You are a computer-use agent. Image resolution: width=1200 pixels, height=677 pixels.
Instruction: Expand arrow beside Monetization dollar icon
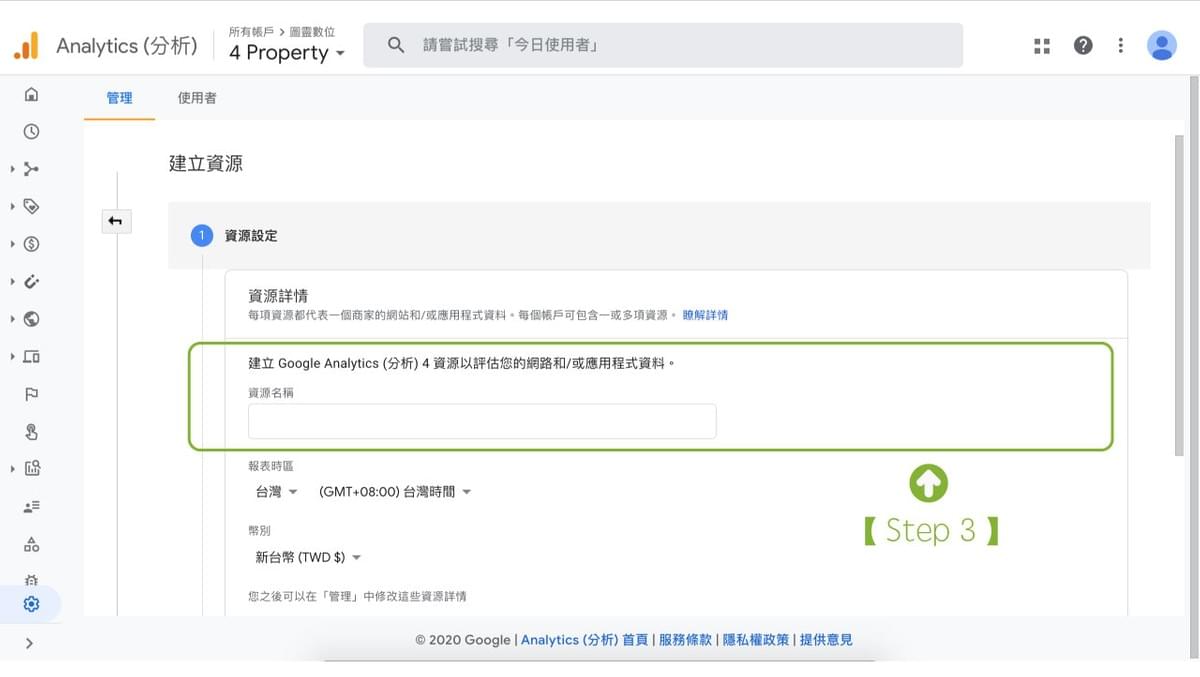[12, 244]
